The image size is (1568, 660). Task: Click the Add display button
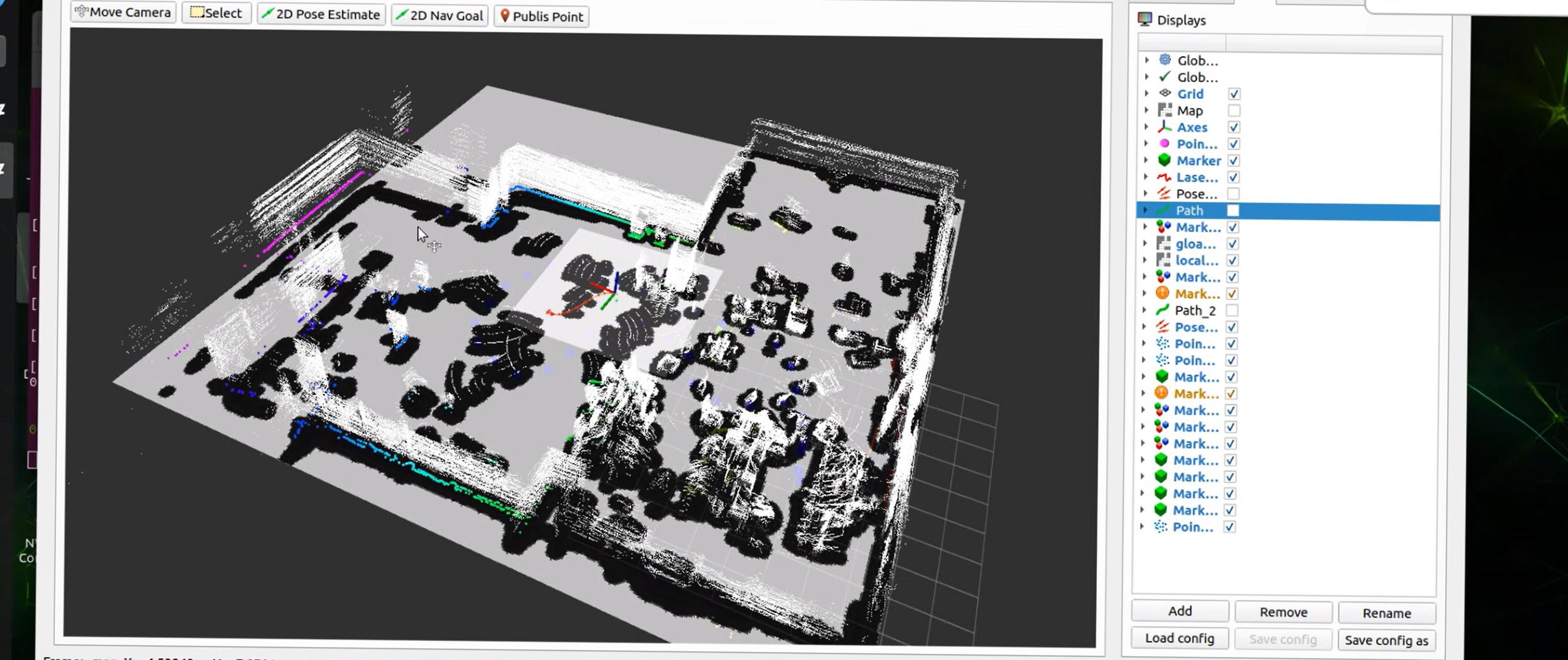(1180, 611)
